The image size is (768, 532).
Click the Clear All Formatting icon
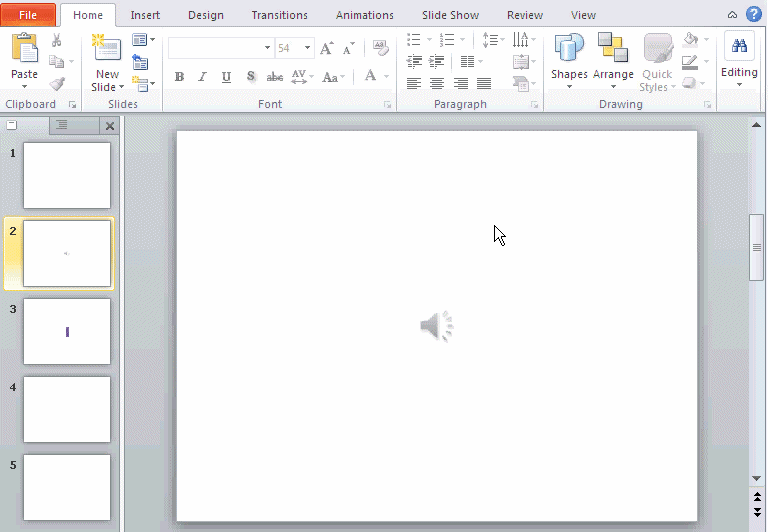[380, 48]
